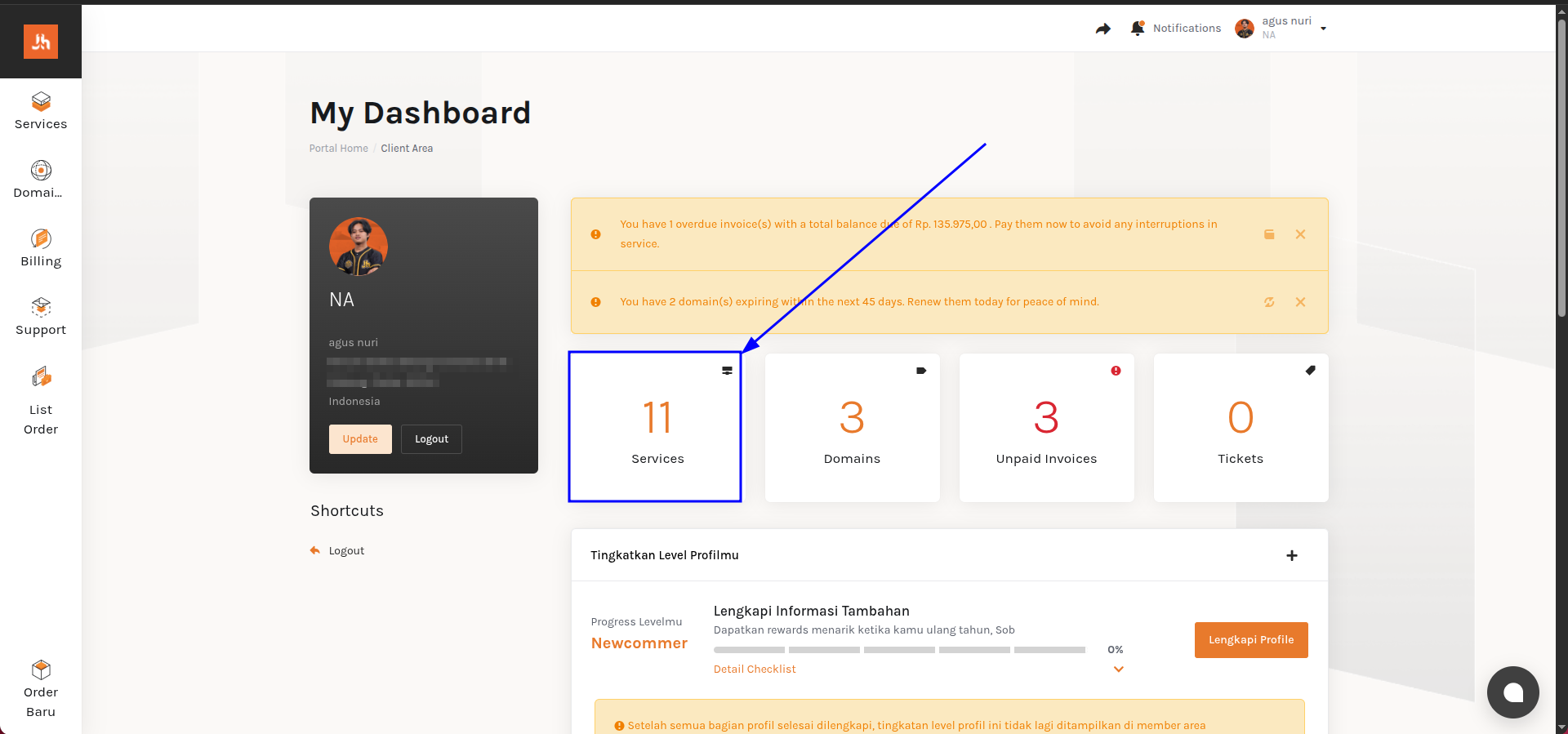Image resolution: width=1568 pixels, height=734 pixels.
Task: Click the Portal Home breadcrumb link
Action: click(x=338, y=149)
